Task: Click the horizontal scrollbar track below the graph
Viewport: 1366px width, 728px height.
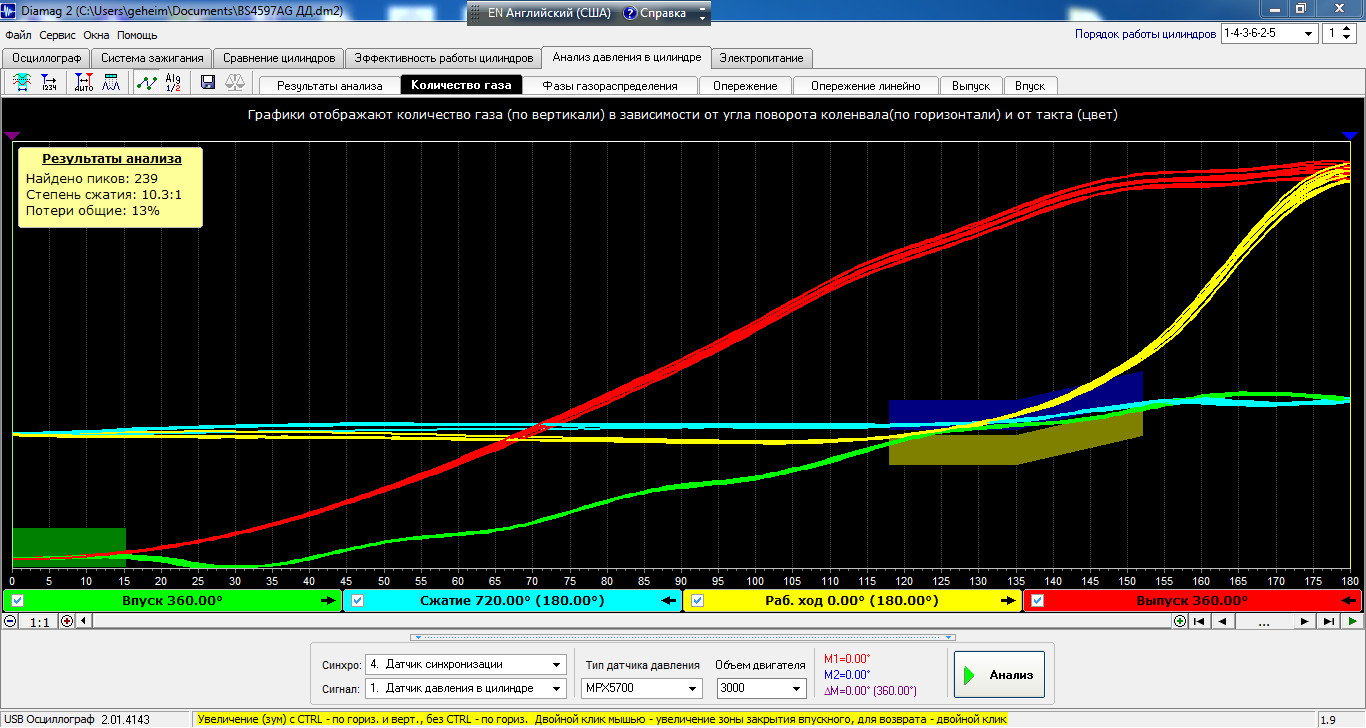Action: 630,621
